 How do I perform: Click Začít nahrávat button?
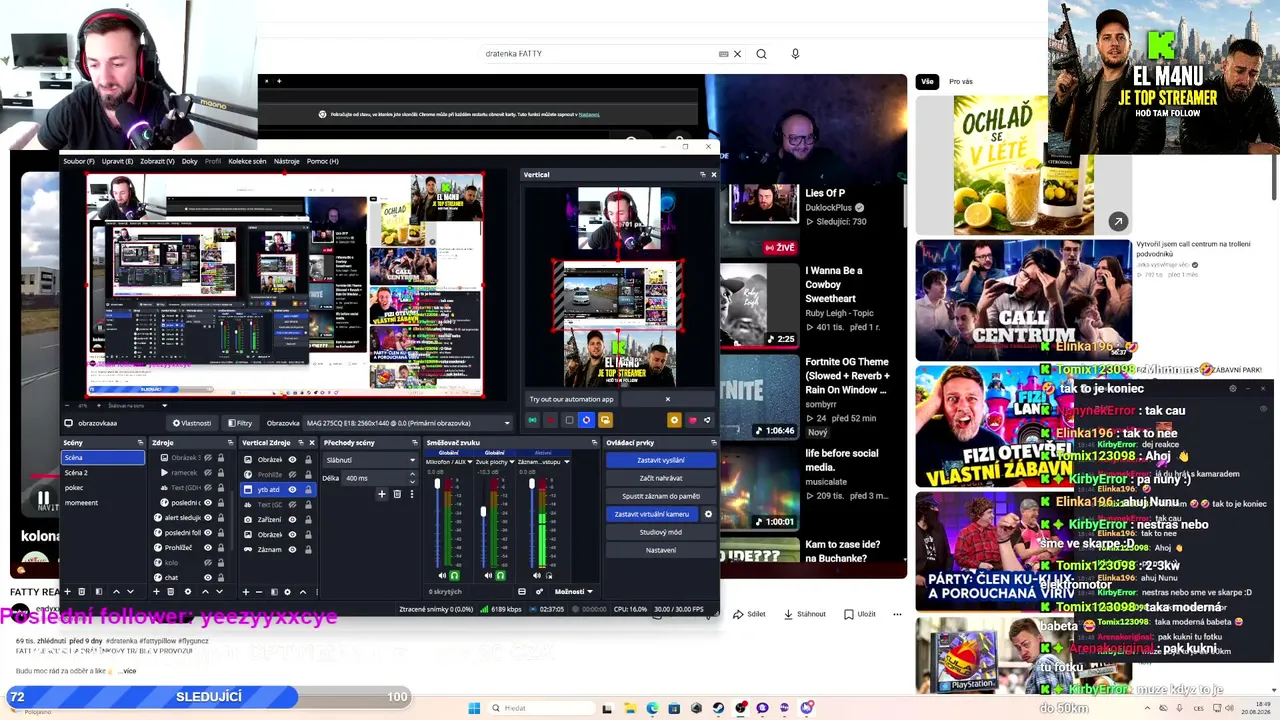tap(661, 478)
